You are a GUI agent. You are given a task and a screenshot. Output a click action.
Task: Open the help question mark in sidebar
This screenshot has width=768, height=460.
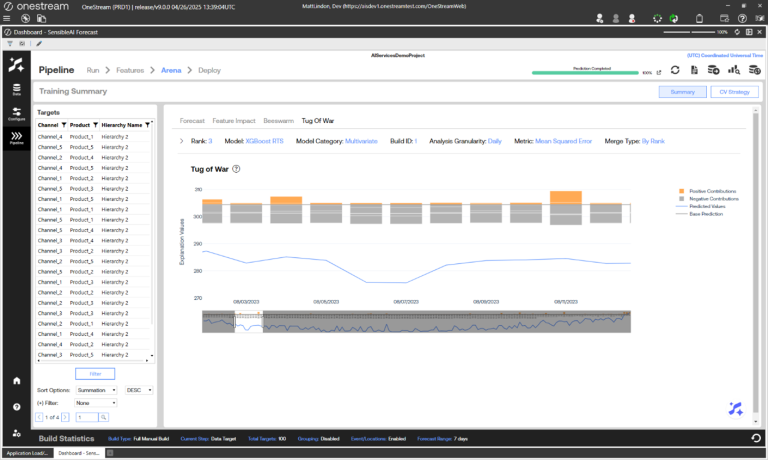(17, 407)
